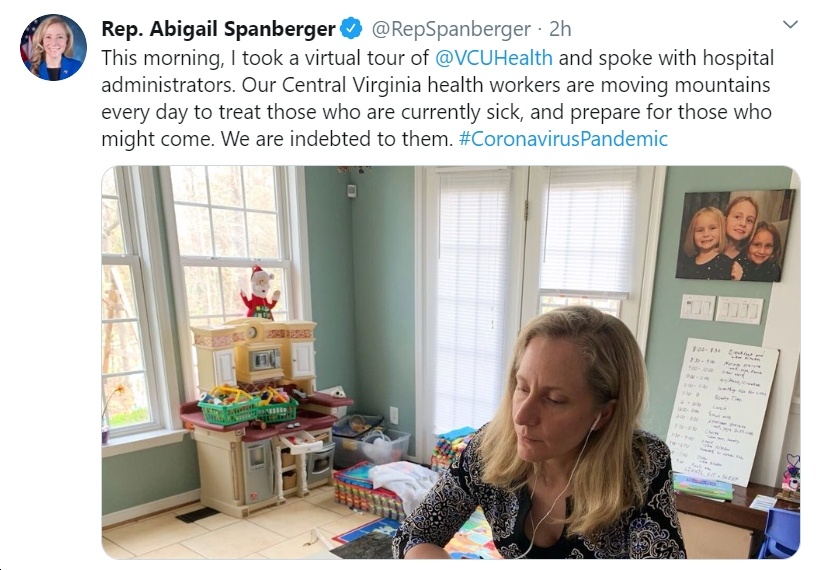Open the profile avatar picture
The height and width of the screenshot is (570, 821).
coord(53,48)
